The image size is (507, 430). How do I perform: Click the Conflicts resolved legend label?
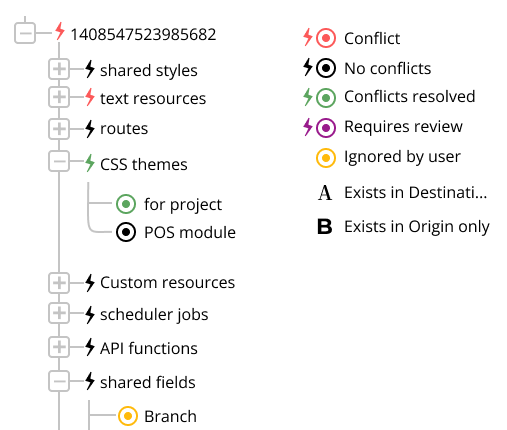pyautogui.click(x=410, y=97)
